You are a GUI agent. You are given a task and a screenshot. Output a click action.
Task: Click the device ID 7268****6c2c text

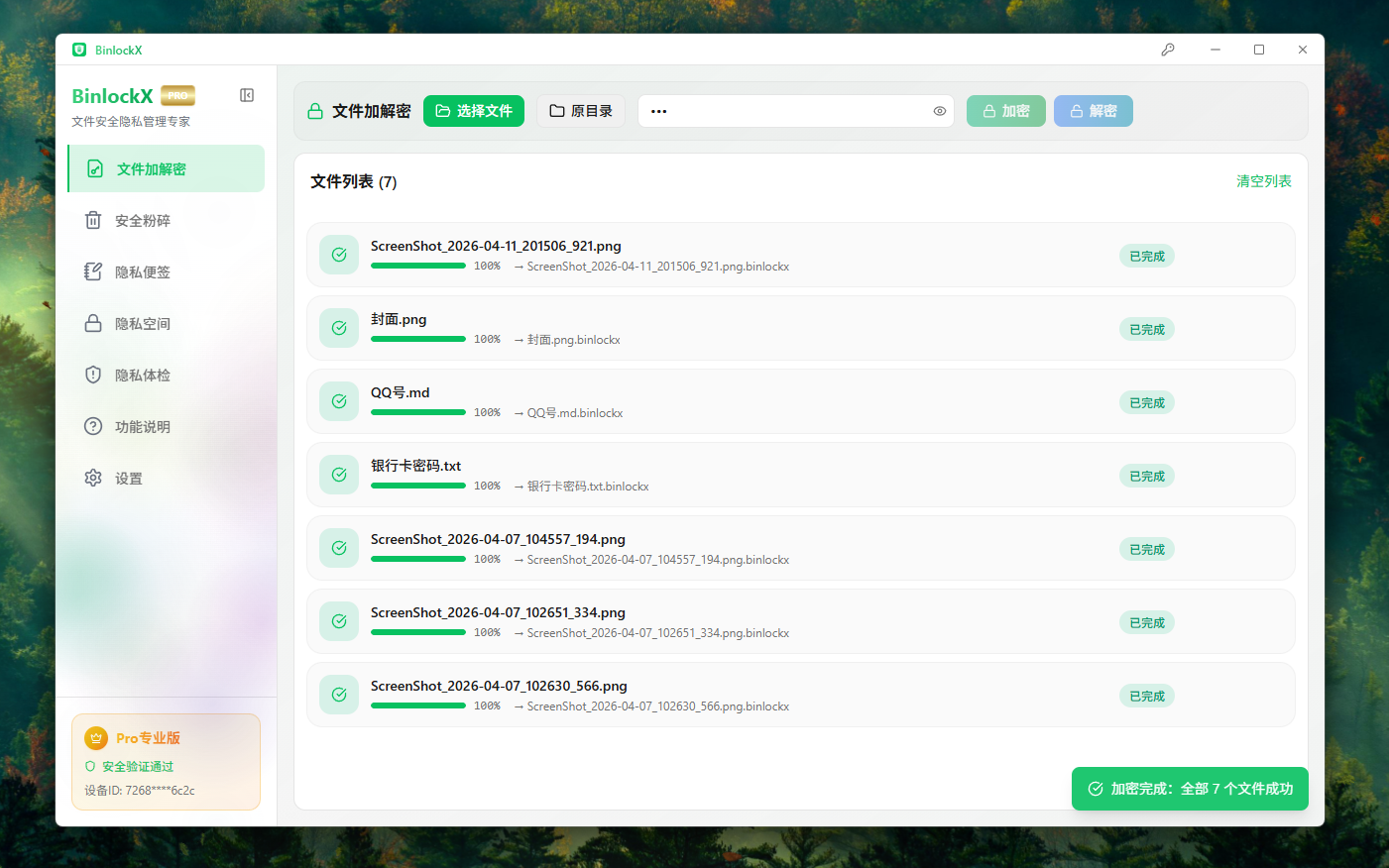pos(140,791)
